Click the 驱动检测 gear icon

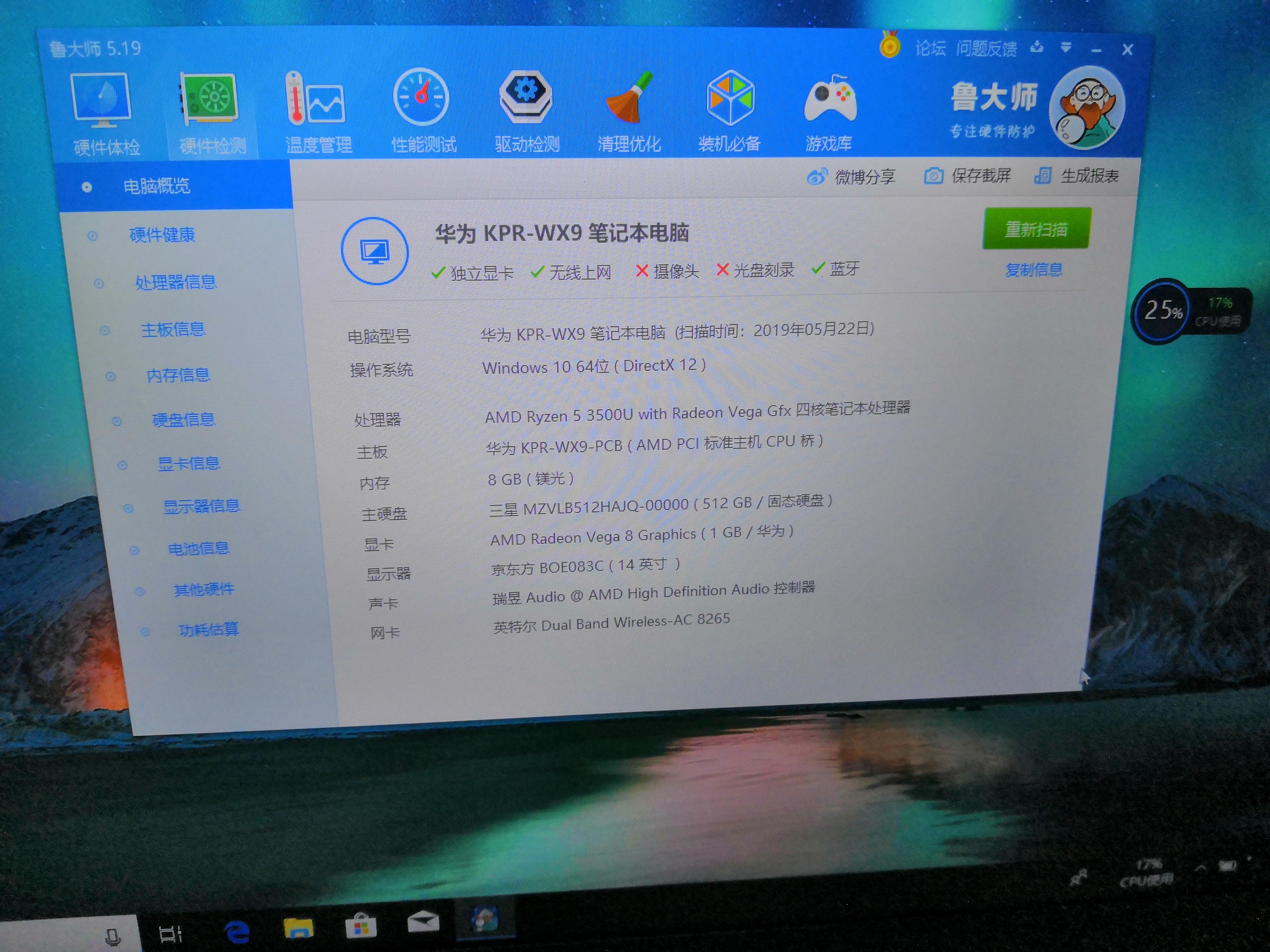click(525, 96)
